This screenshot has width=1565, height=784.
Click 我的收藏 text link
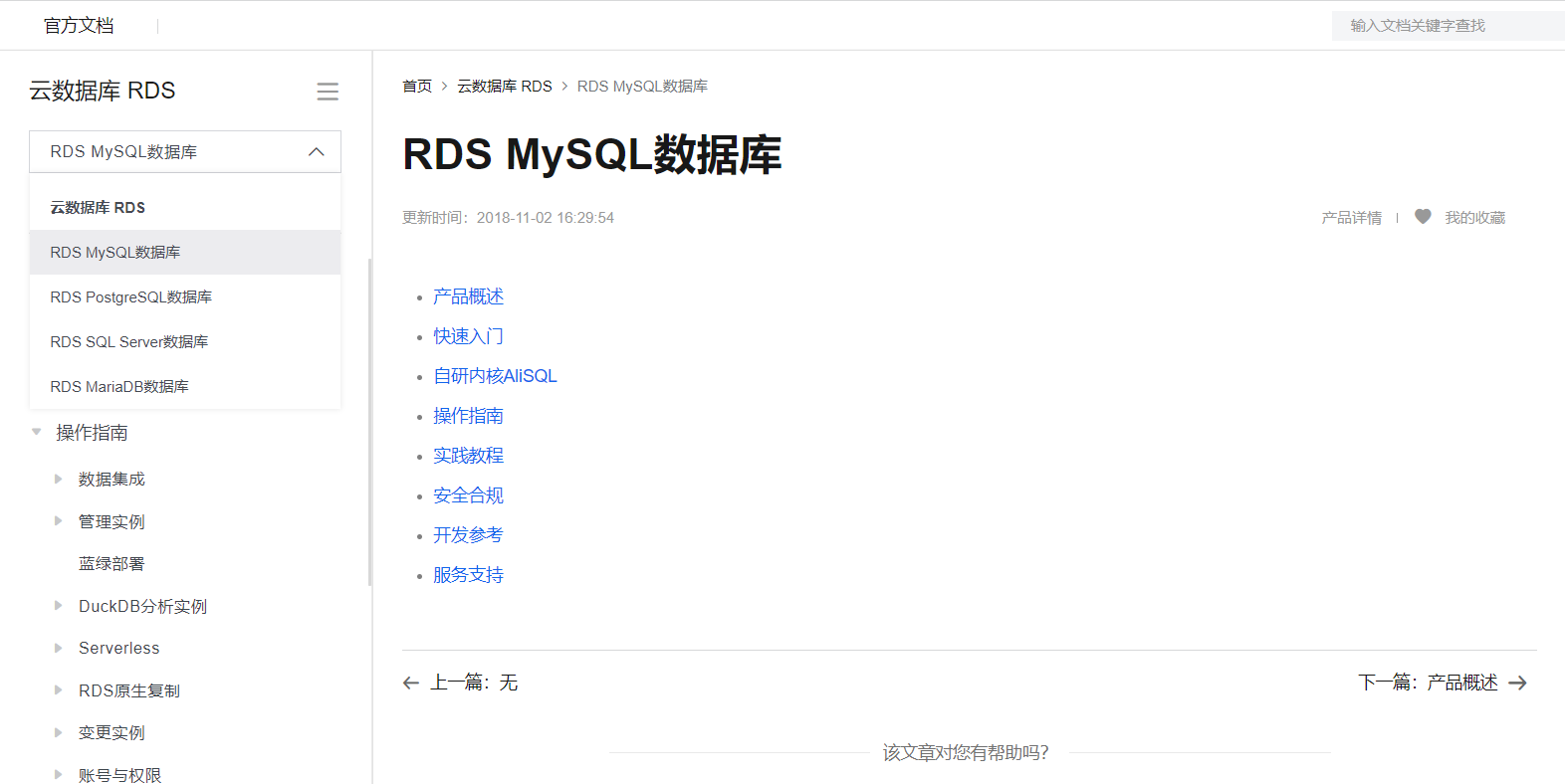pos(1474,218)
